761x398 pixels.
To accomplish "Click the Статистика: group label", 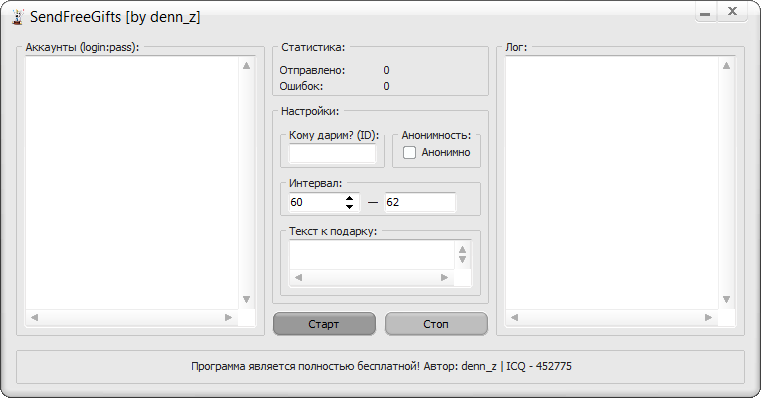I will point(313,48).
